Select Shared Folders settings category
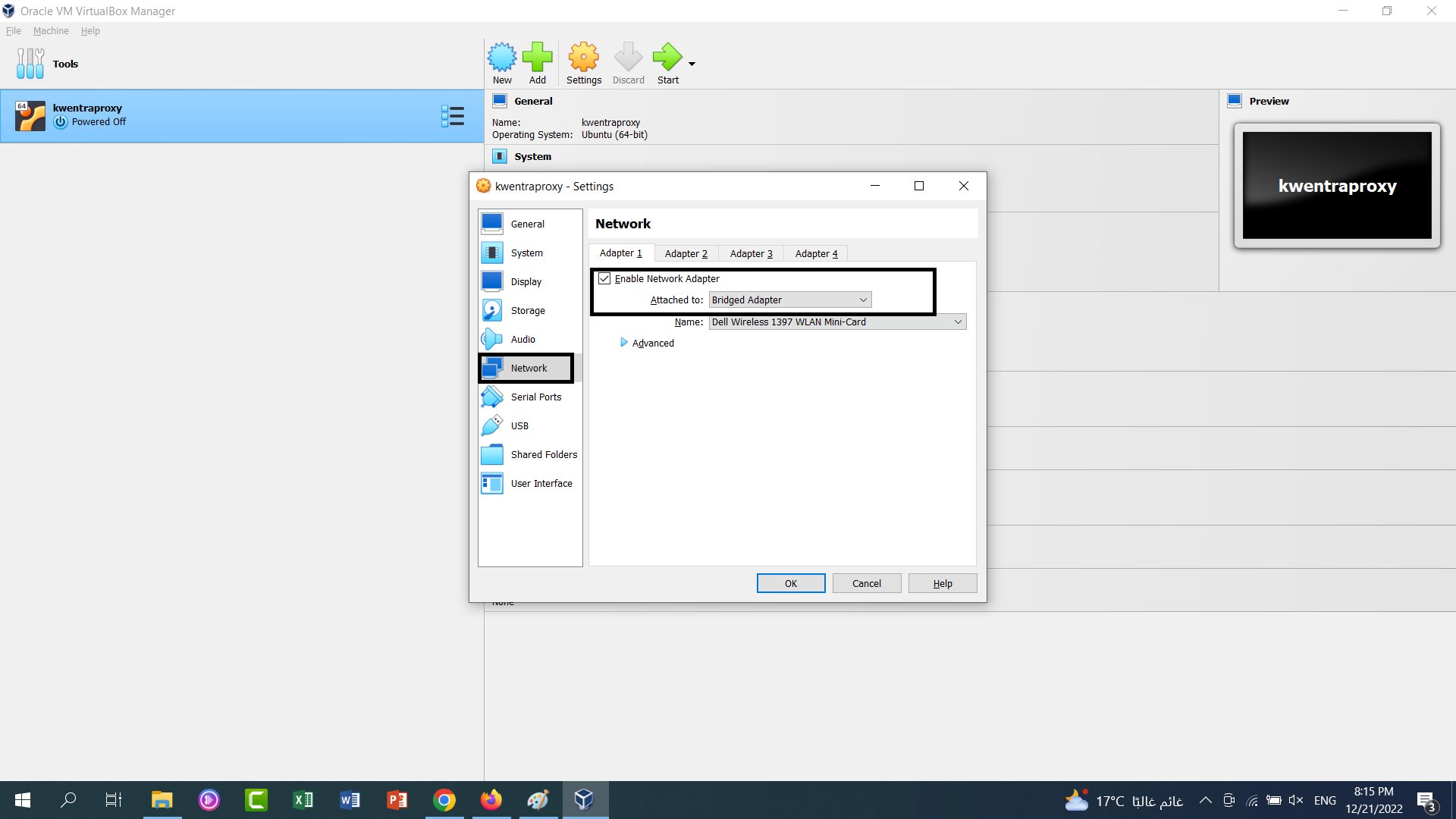Image resolution: width=1456 pixels, height=819 pixels. [529, 454]
